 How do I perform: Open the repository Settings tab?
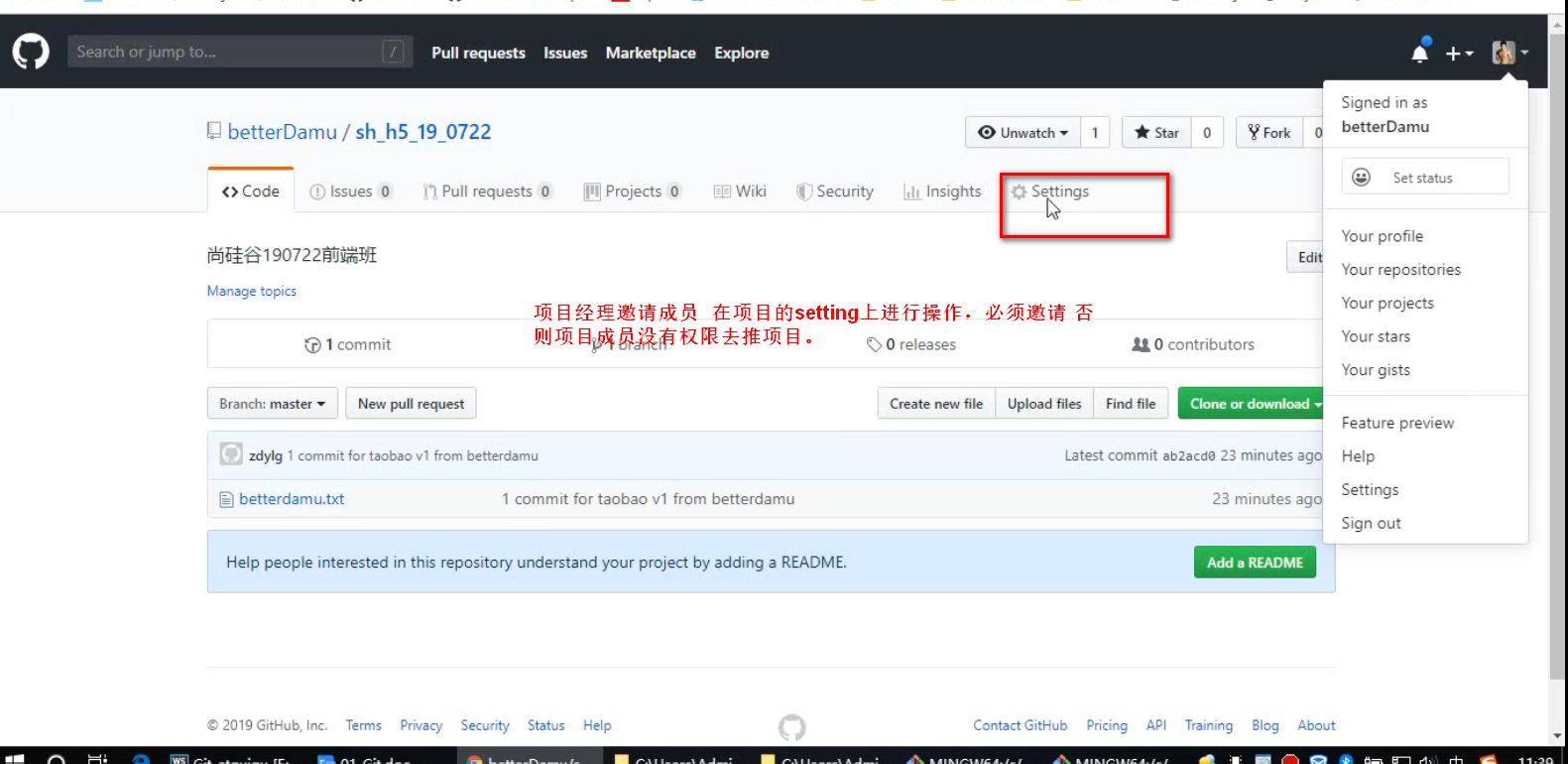click(1050, 191)
